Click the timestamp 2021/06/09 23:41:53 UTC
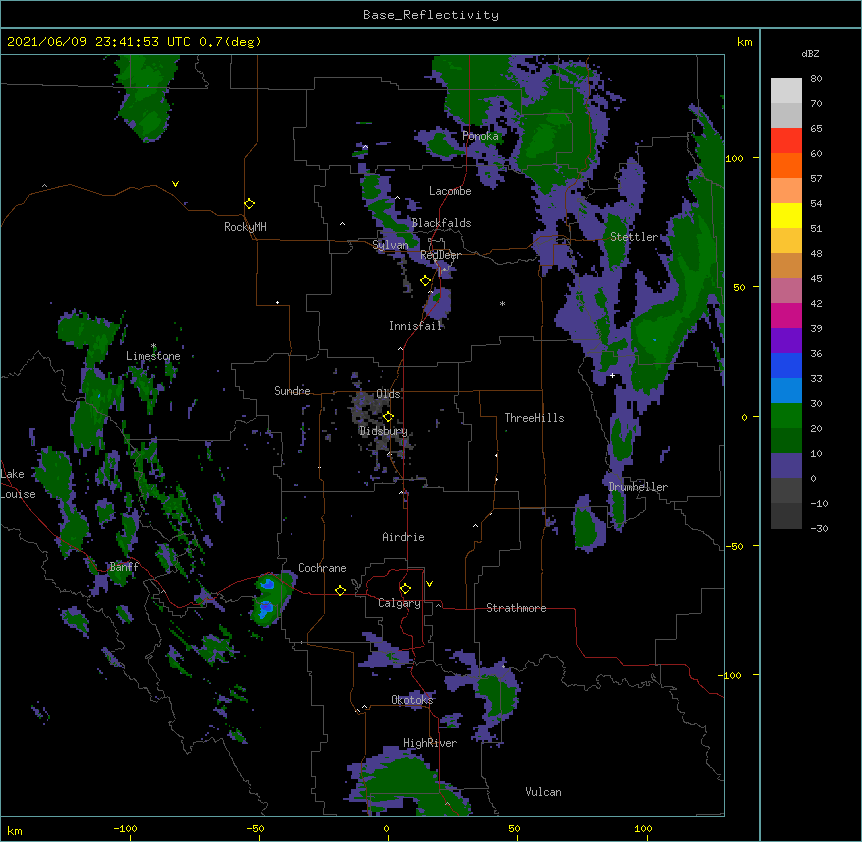 click(98, 42)
